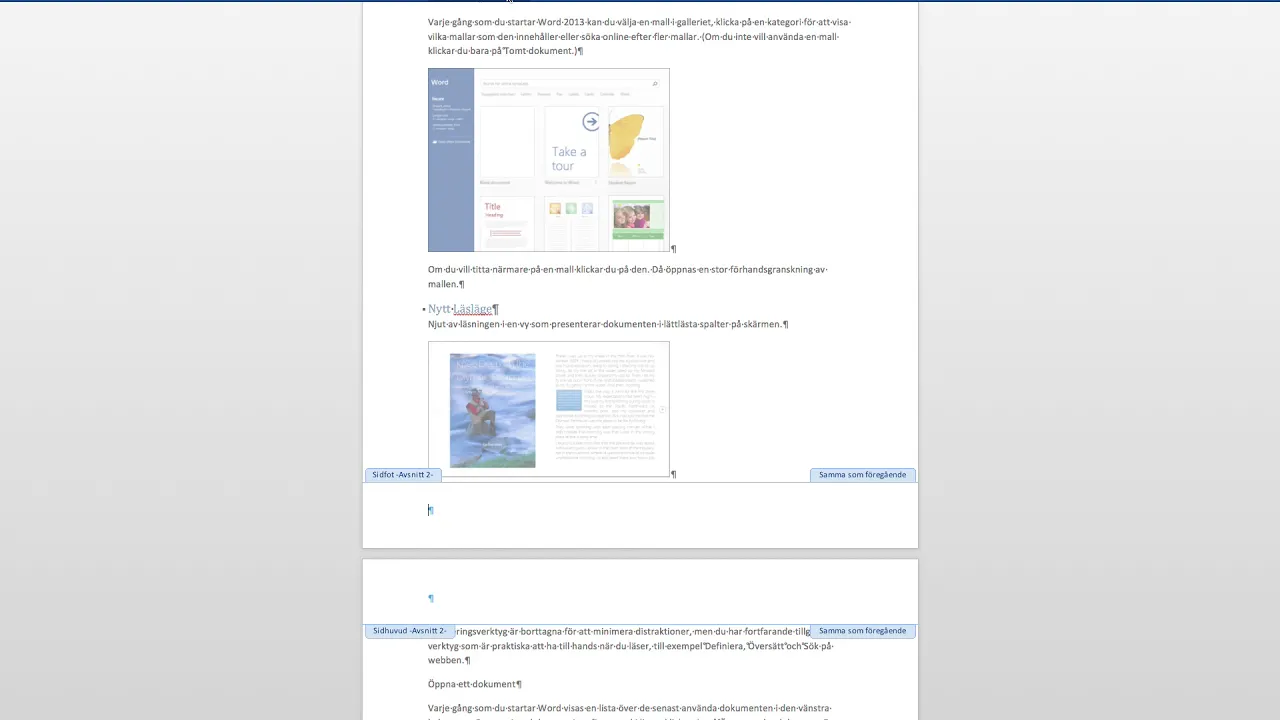Click the 'Take a tour' tile in screenshot image
This screenshot has width=1280, height=720.
click(x=571, y=142)
